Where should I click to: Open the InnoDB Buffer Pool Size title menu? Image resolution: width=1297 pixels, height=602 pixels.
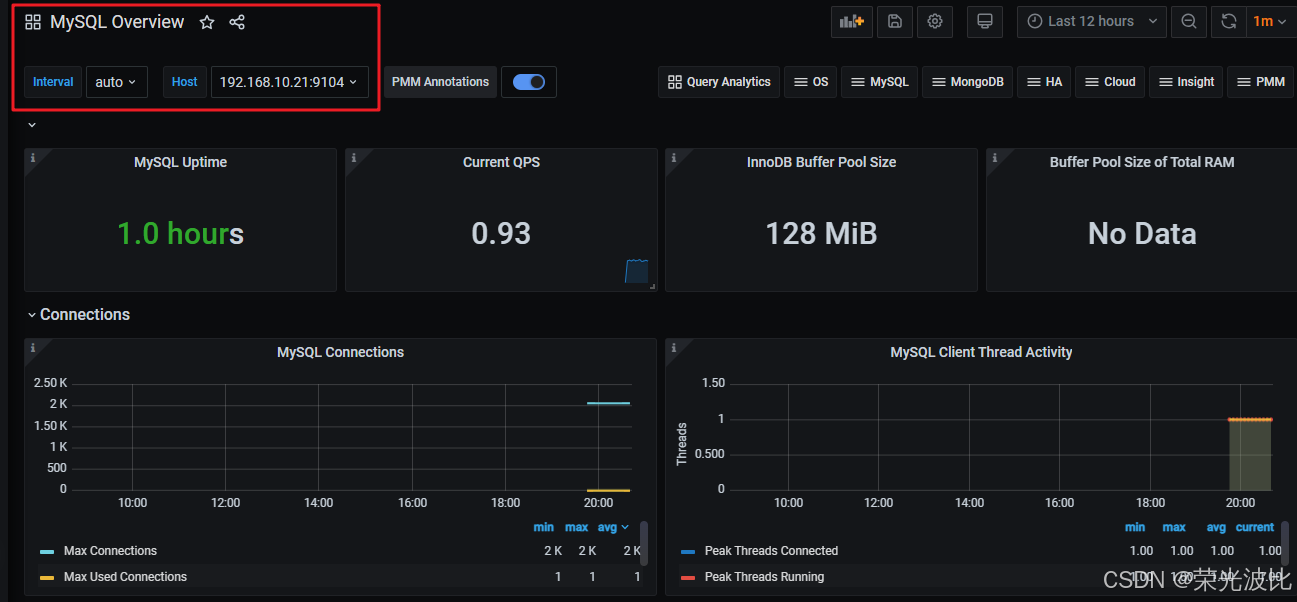821,162
